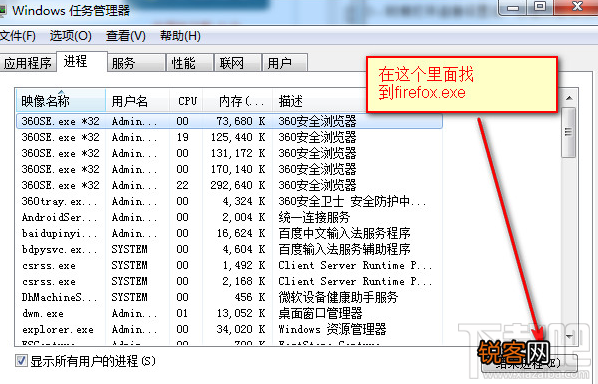This screenshot has width=598, height=384.
Task: Toggle 显示所有用户的进程 checkbox
Action: tap(21, 361)
